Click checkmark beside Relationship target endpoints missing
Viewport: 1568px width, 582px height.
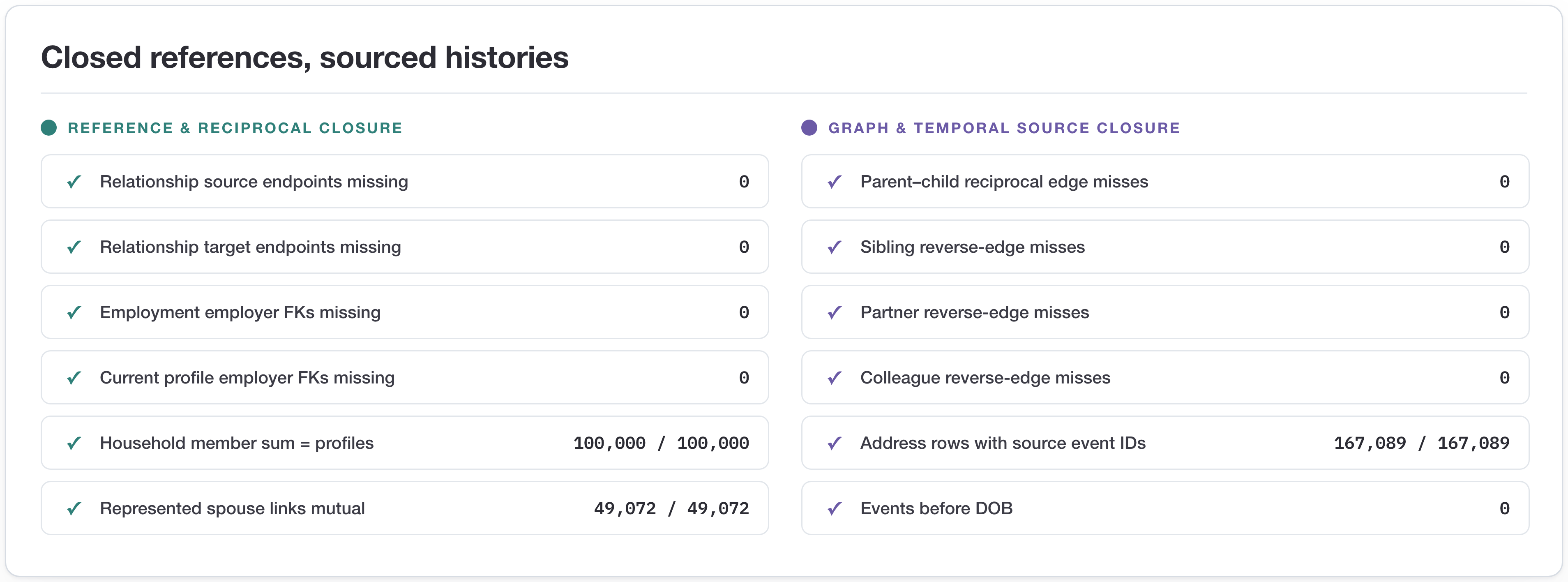click(x=74, y=247)
